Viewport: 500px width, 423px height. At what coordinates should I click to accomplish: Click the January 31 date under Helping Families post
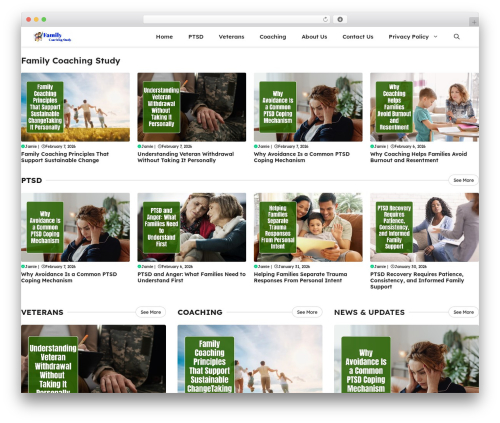[x=293, y=266]
